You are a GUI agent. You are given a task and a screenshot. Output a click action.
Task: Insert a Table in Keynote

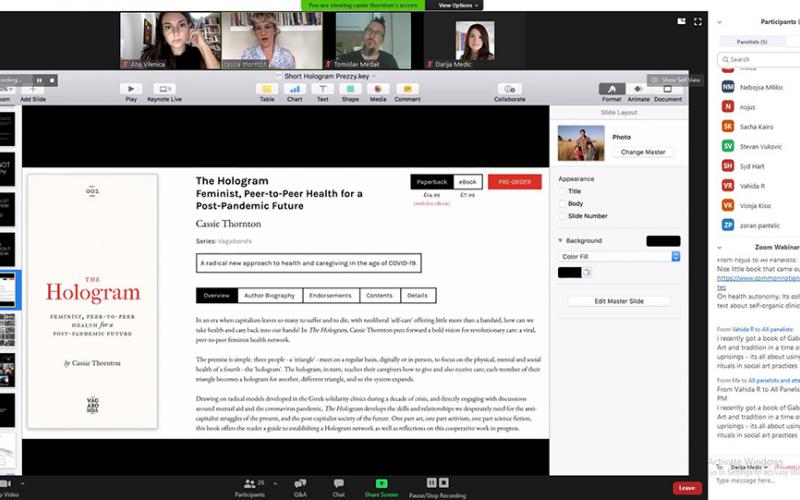(267, 89)
